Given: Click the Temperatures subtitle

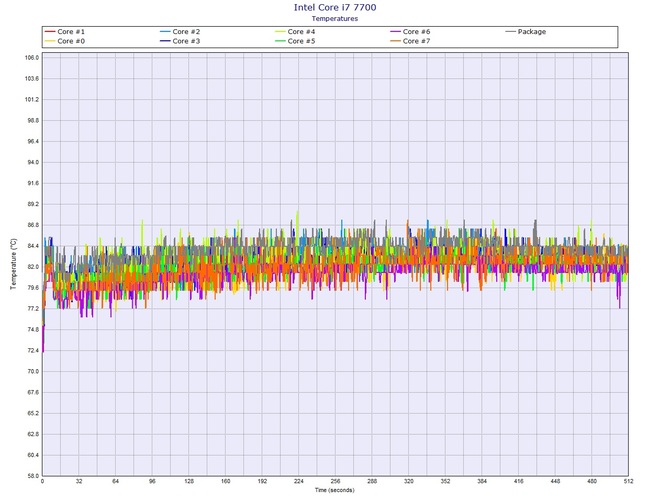Looking at the screenshot, I should coord(335,18).
